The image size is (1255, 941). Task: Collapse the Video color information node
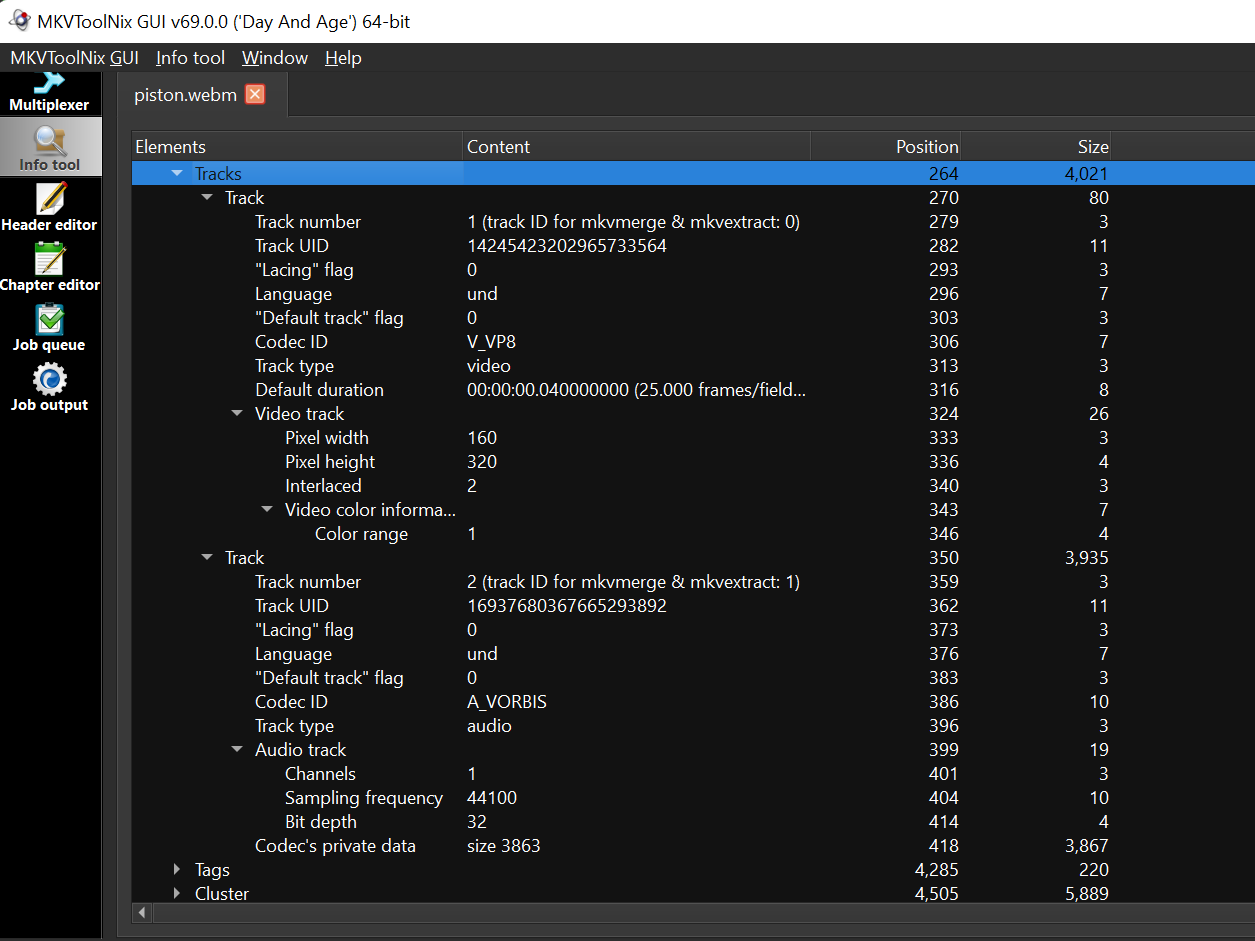267,510
